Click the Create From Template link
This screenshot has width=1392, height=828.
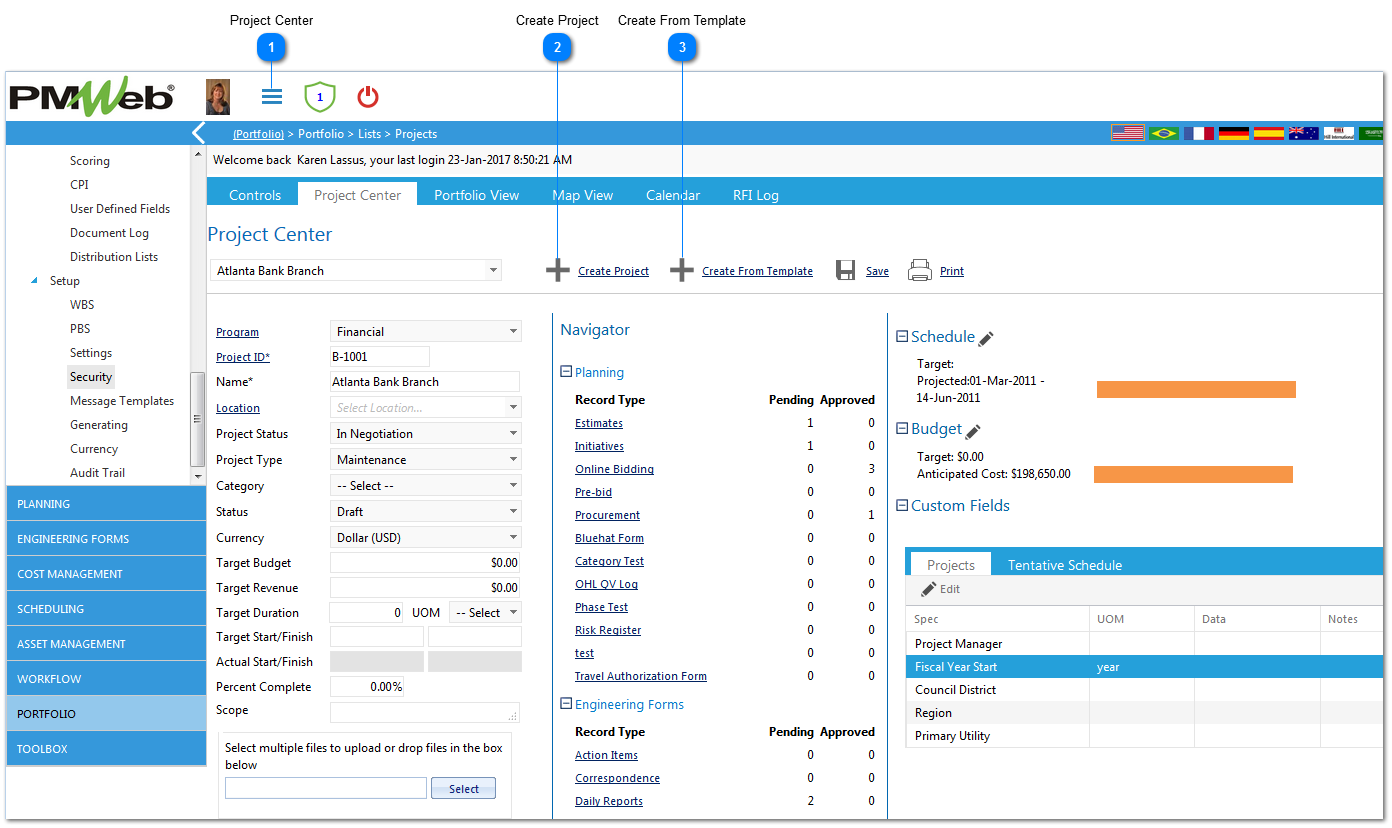pyautogui.click(x=757, y=271)
